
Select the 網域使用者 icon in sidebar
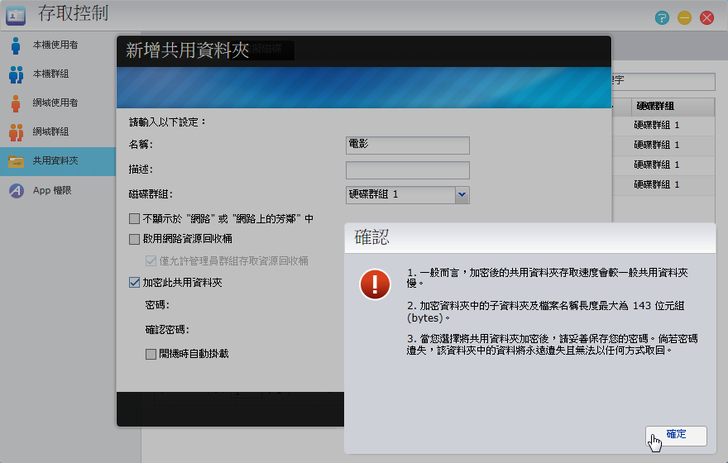point(17,103)
